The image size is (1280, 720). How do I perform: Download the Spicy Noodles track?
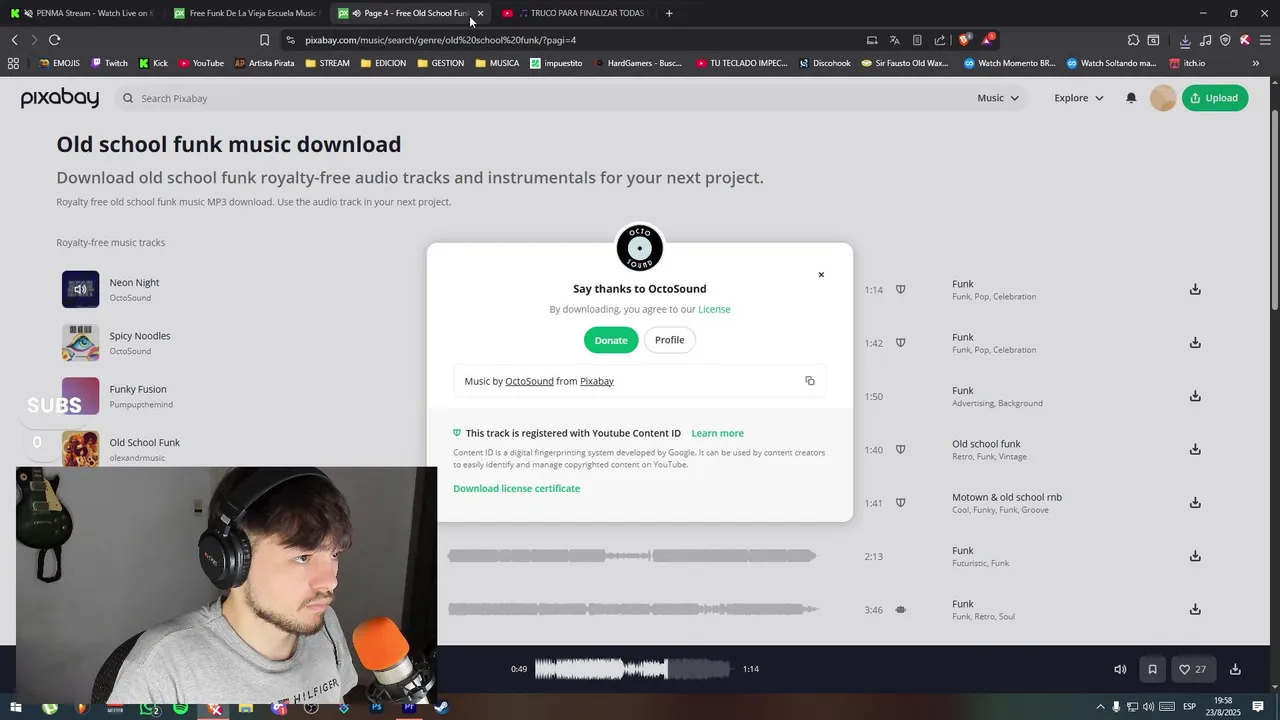(x=1195, y=342)
